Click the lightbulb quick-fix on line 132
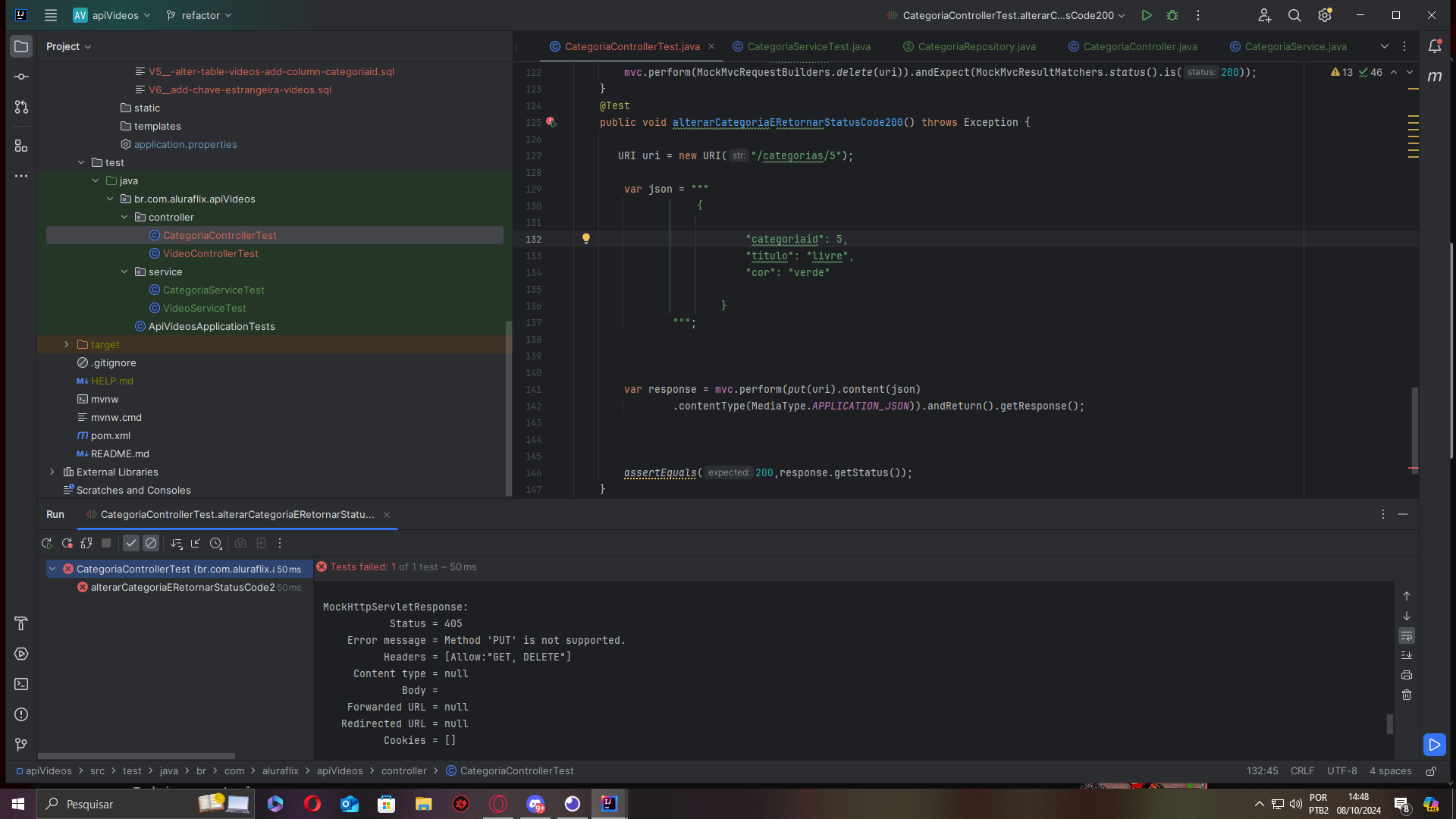Image resolution: width=1456 pixels, height=819 pixels. pyautogui.click(x=586, y=239)
